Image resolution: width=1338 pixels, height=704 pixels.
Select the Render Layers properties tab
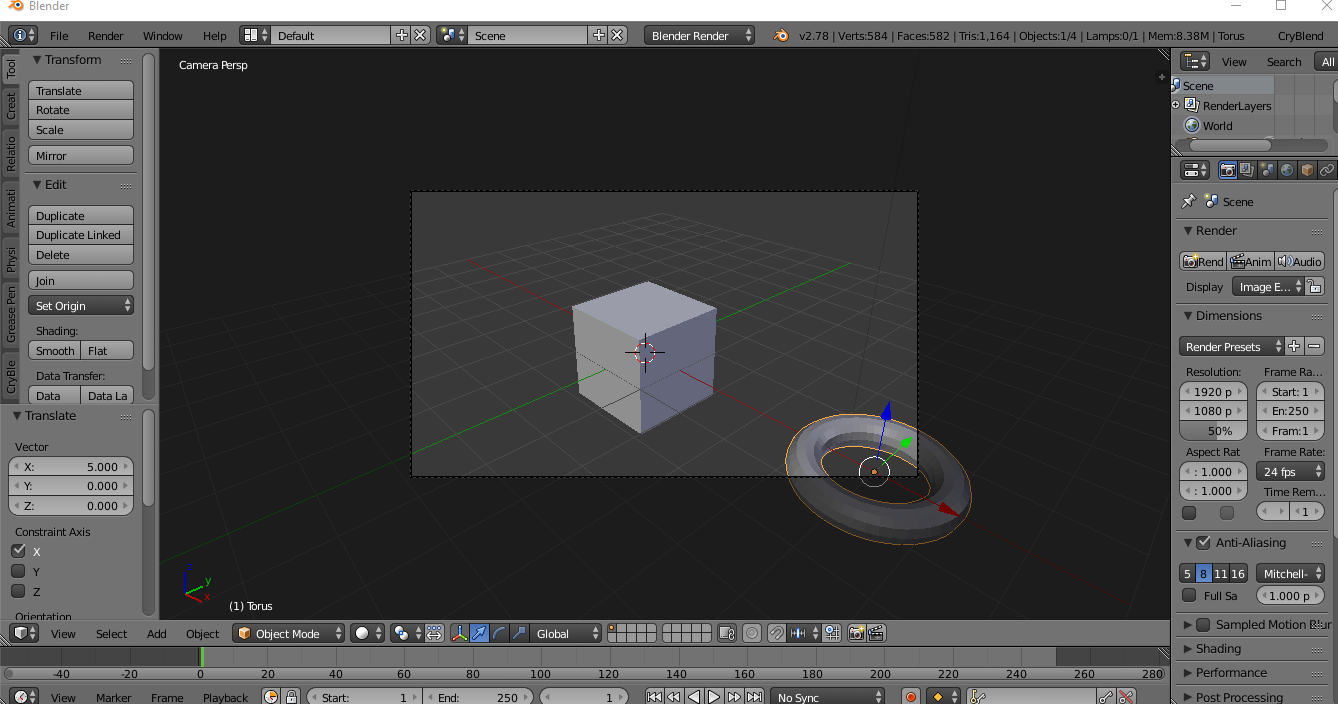click(1245, 169)
